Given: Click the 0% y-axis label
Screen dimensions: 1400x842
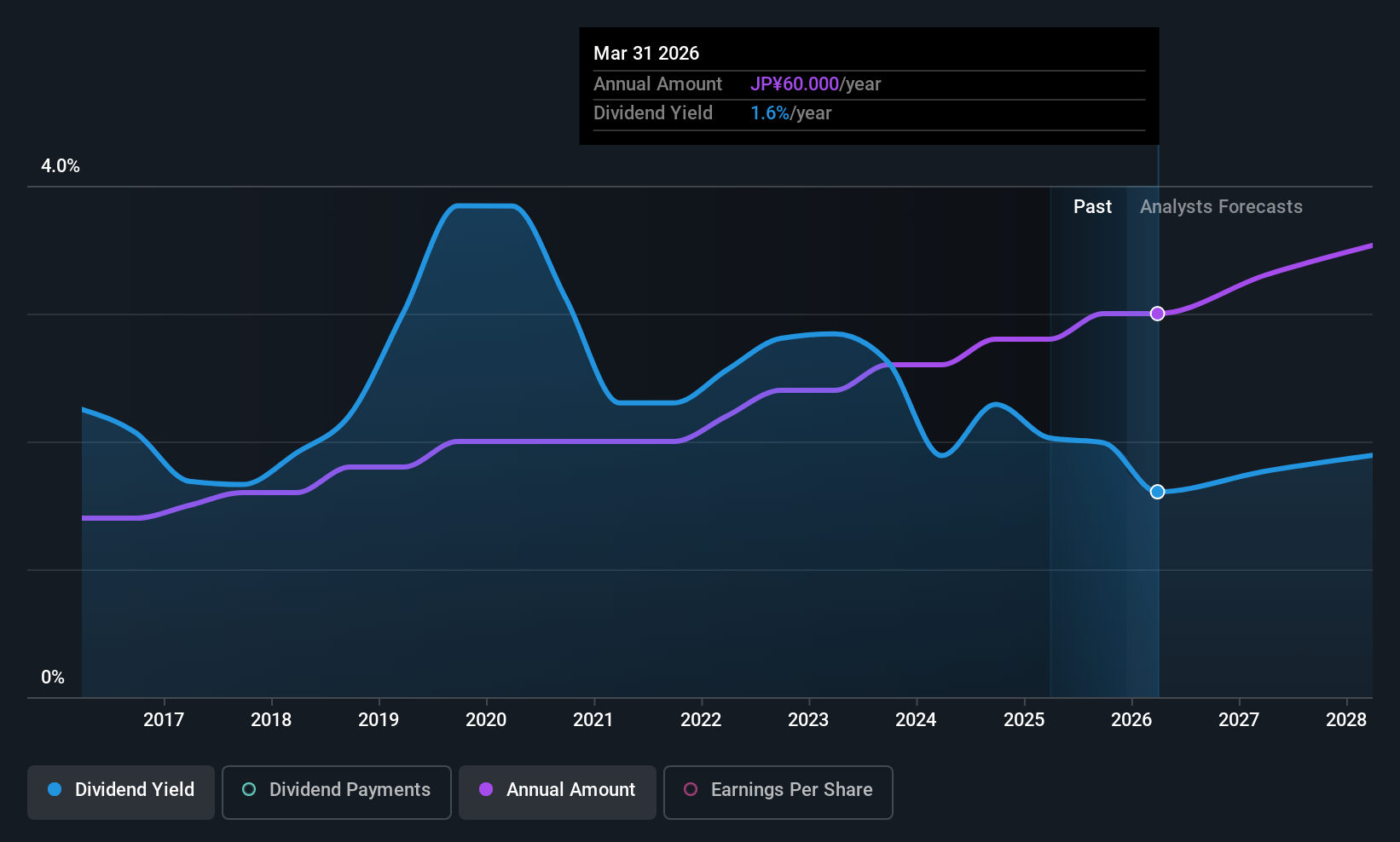Looking at the screenshot, I should [x=53, y=678].
